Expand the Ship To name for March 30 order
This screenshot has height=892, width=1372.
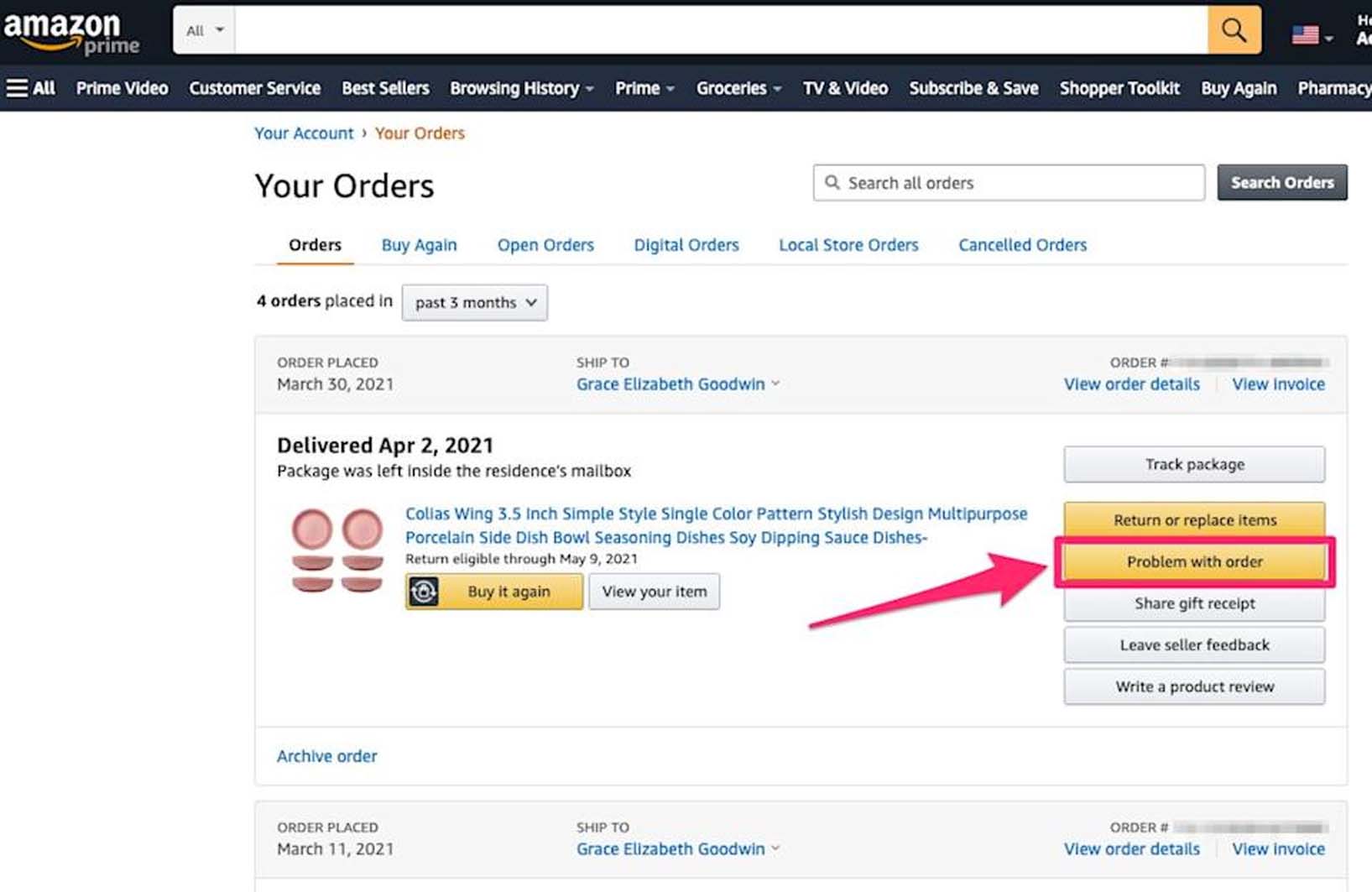point(677,384)
